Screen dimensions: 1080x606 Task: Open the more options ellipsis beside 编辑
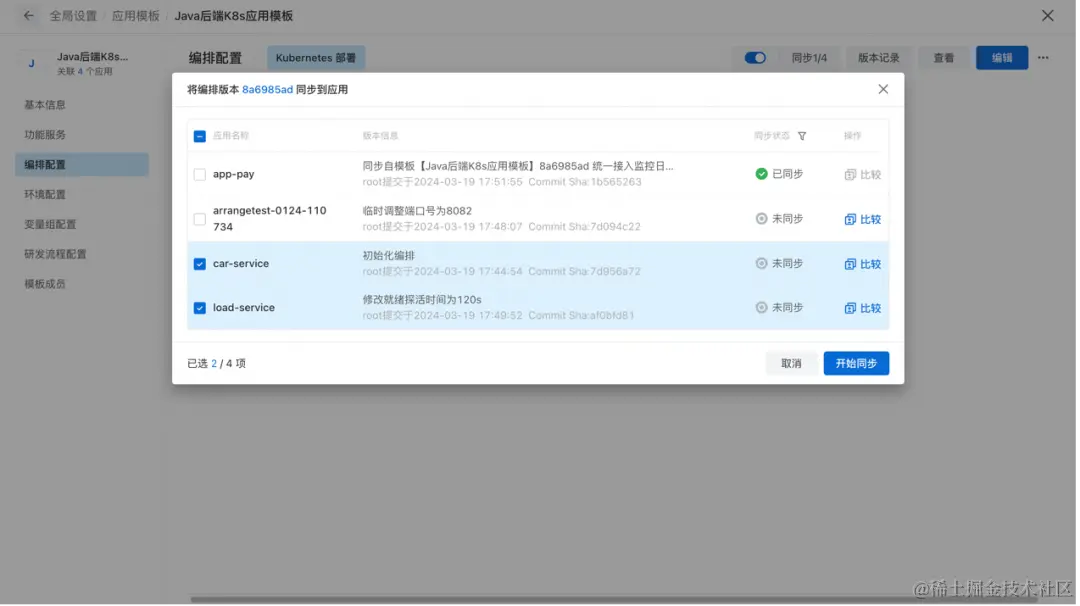pyautogui.click(x=1043, y=58)
